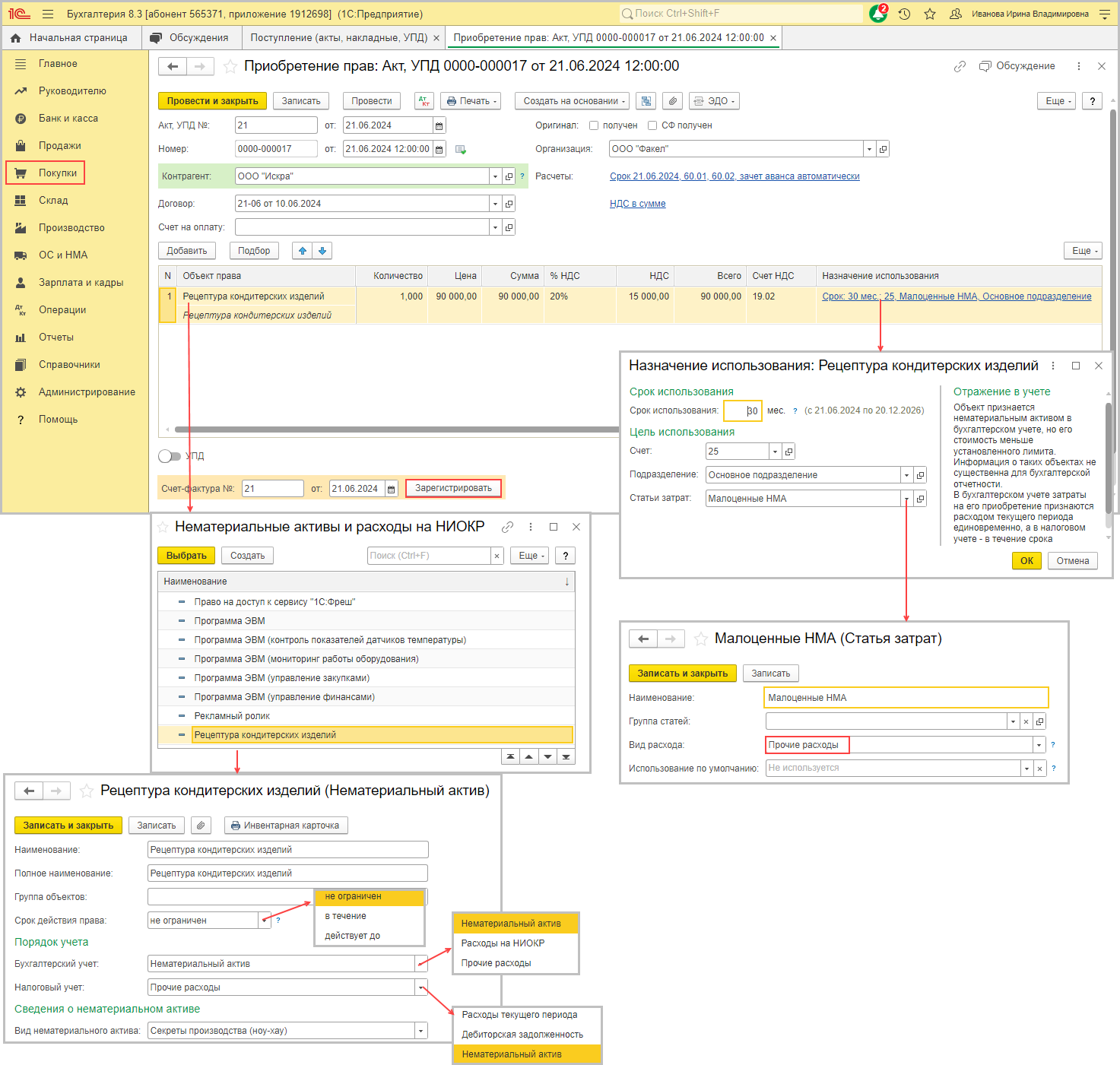Open calendar for Номер date field

click(x=439, y=149)
